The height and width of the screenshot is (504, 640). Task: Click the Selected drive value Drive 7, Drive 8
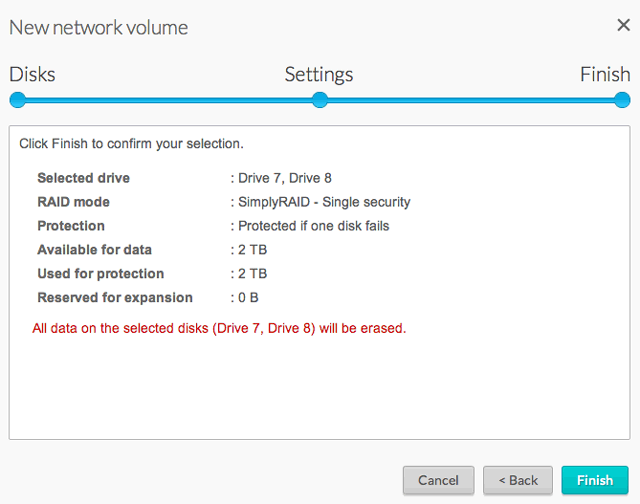[284, 178]
